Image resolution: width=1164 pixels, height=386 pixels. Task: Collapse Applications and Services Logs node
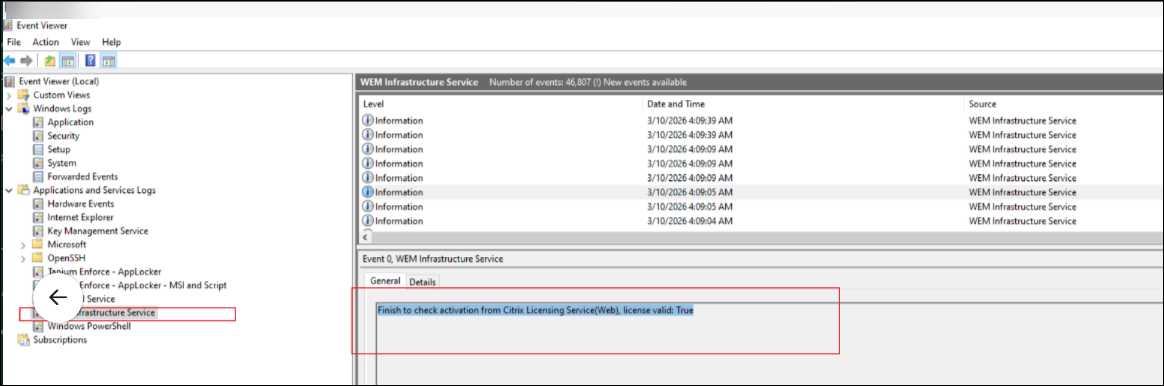(x=9, y=190)
